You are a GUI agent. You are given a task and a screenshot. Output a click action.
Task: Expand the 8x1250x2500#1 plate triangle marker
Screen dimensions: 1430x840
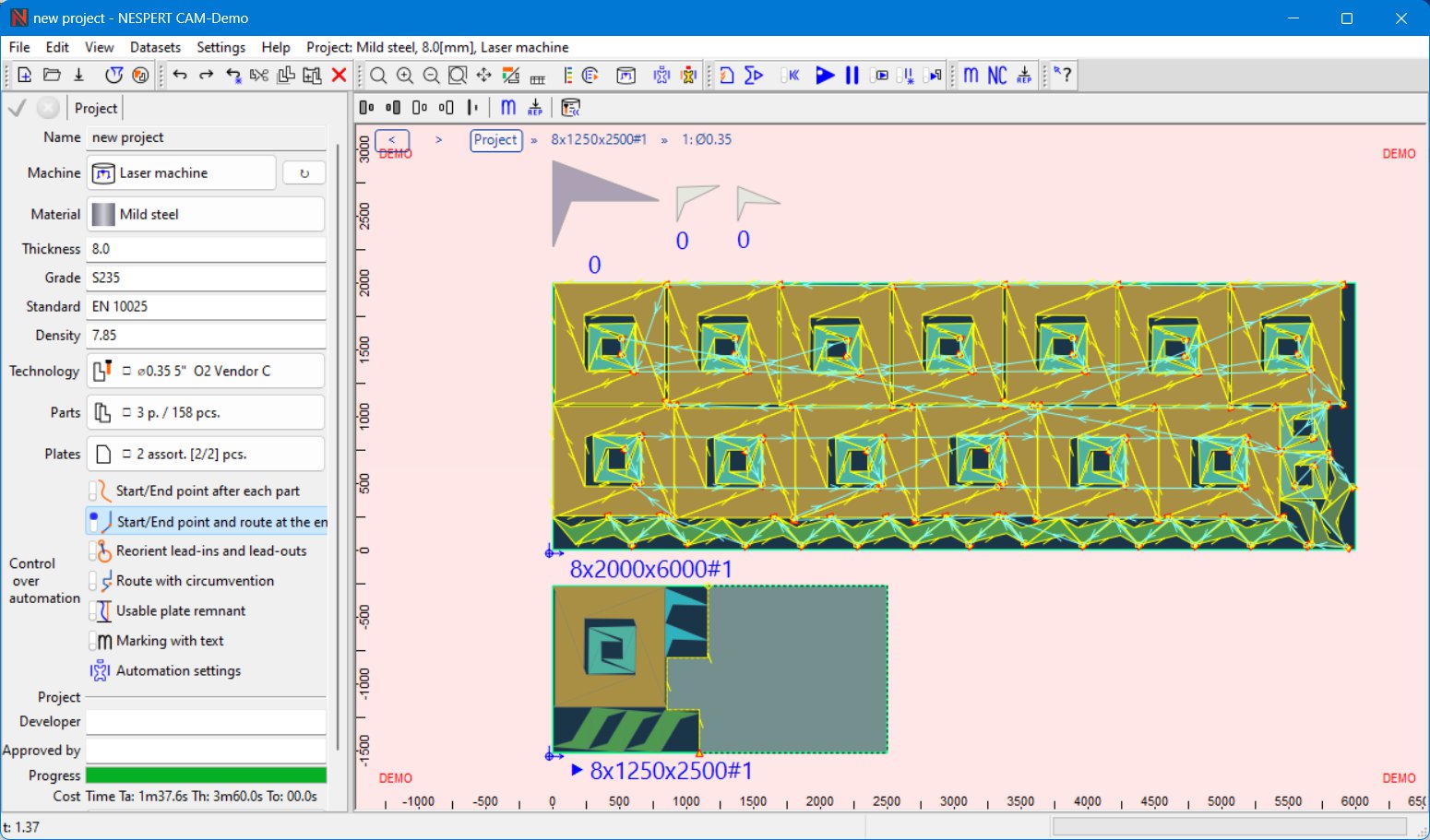(x=577, y=770)
